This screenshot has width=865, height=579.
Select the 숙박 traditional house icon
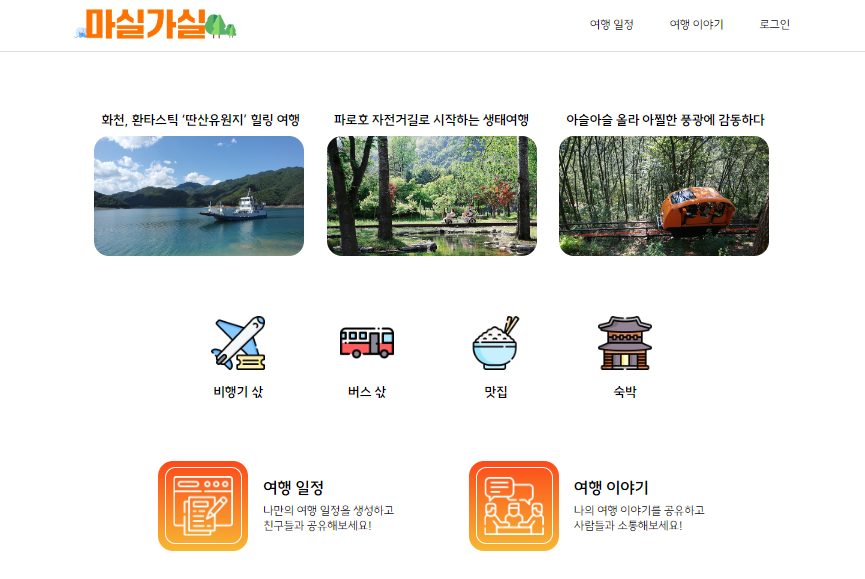(625, 343)
